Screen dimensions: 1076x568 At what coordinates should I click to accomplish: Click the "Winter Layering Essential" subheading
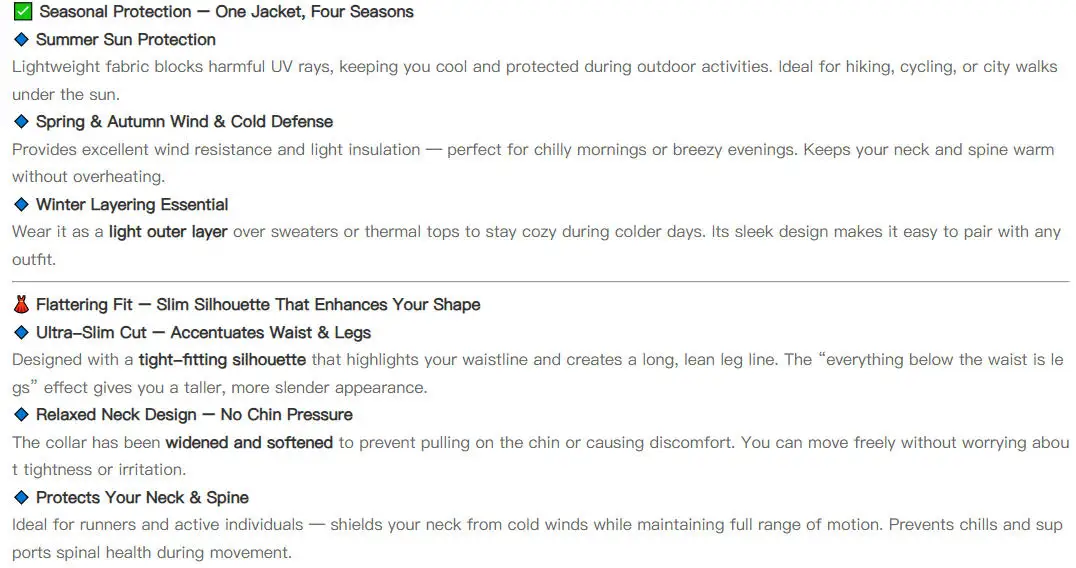click(x=132, y=205)
